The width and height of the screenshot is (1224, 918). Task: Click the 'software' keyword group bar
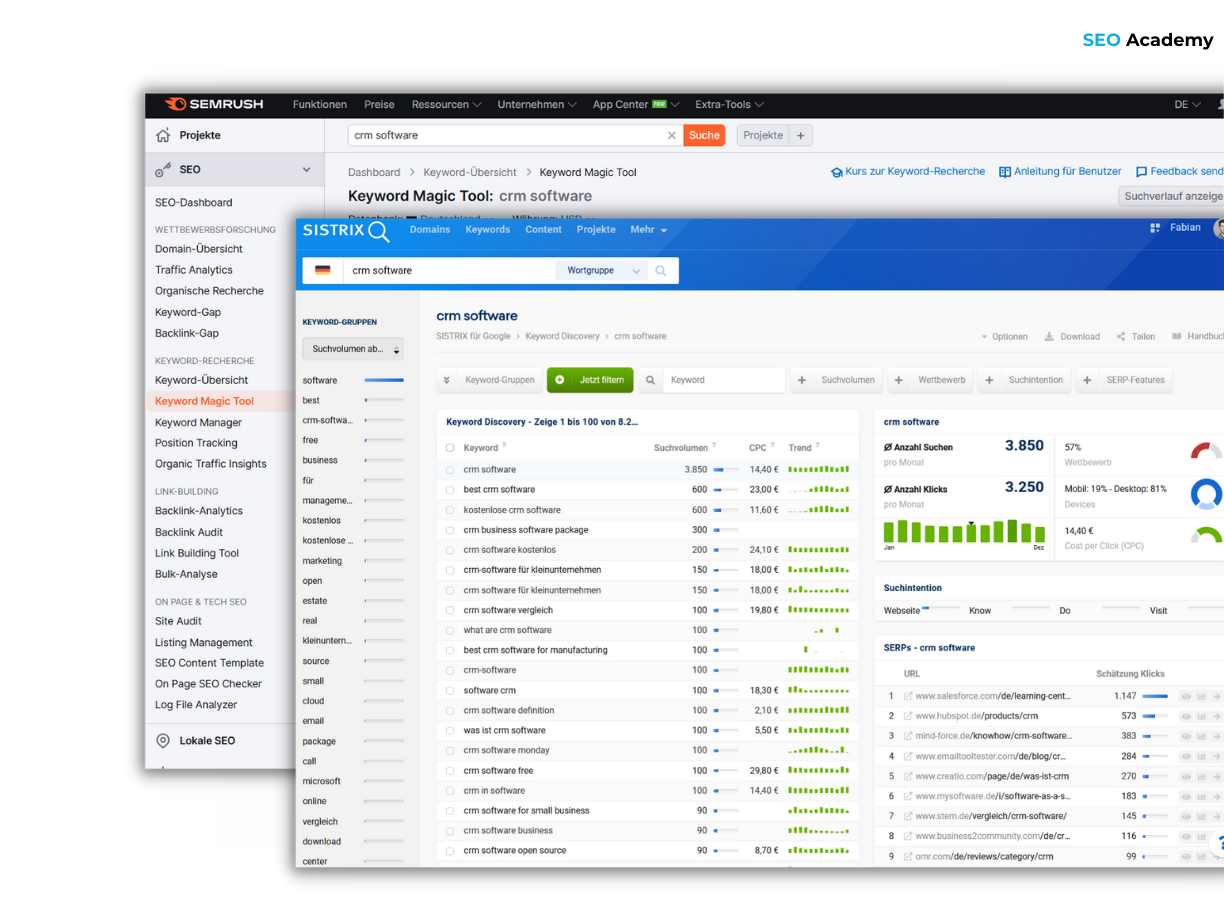(384, 381)
